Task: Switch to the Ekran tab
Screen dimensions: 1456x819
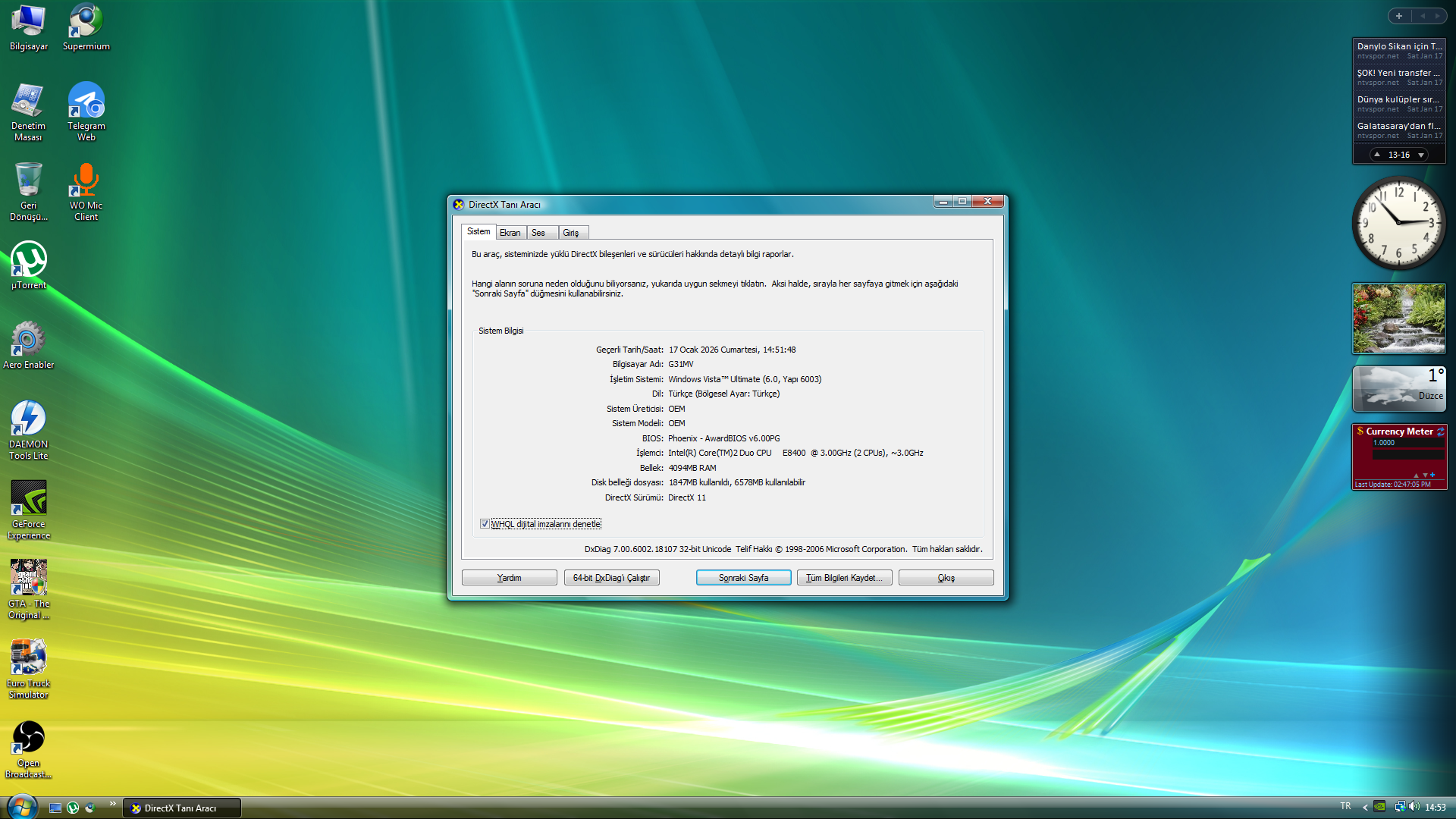Action: (510, 233)
